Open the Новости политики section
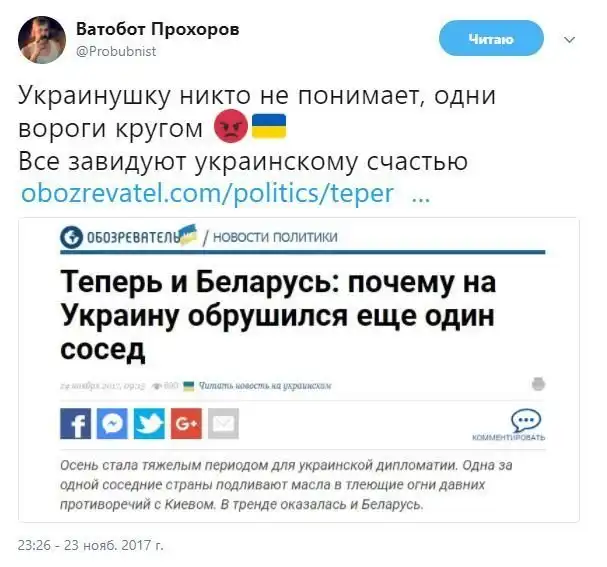Viewport: 607px width, 567px height. [x=275, y=237]
